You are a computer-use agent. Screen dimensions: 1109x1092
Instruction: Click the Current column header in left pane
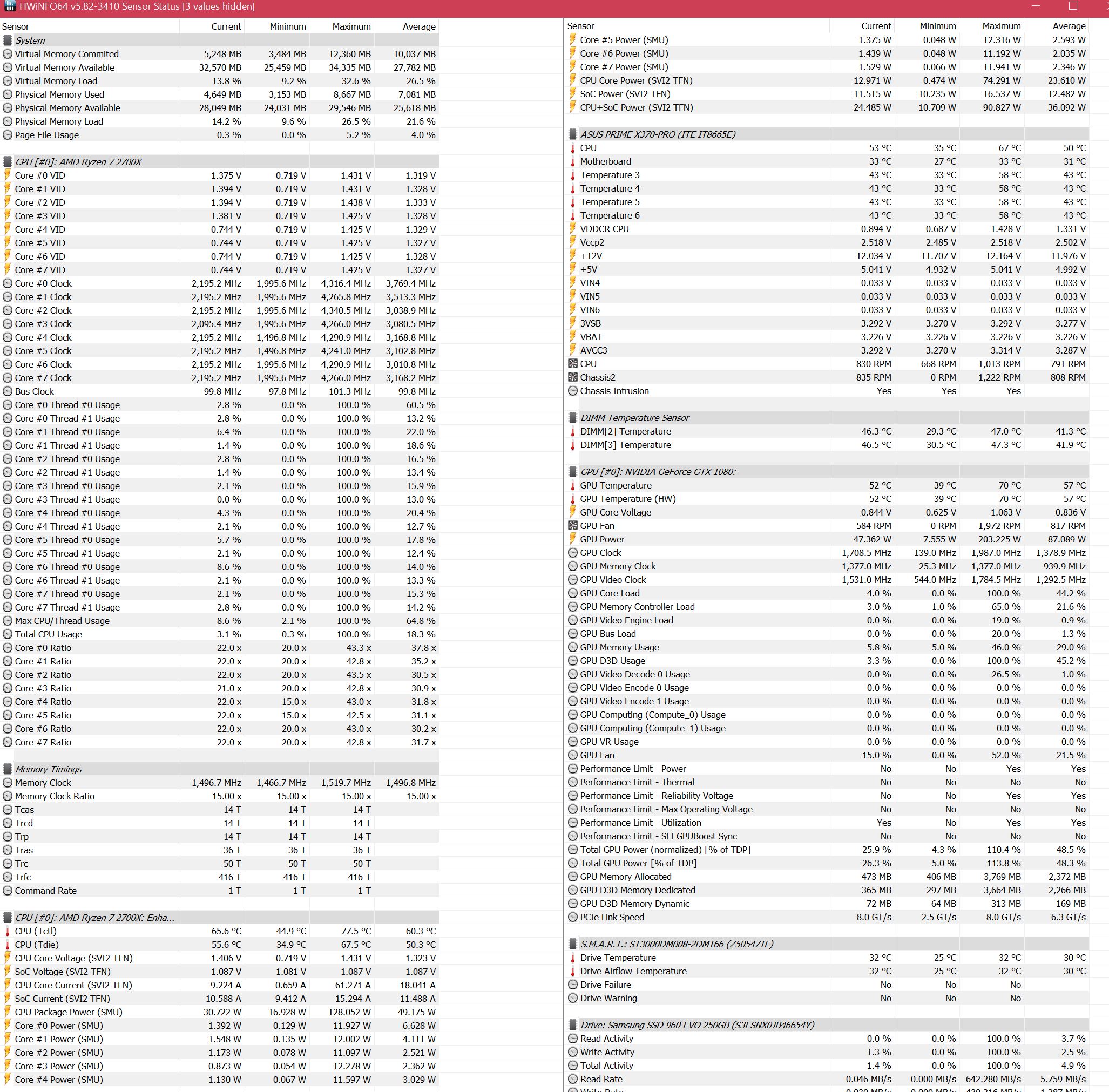pyautogui.click(x=226, y=26)
